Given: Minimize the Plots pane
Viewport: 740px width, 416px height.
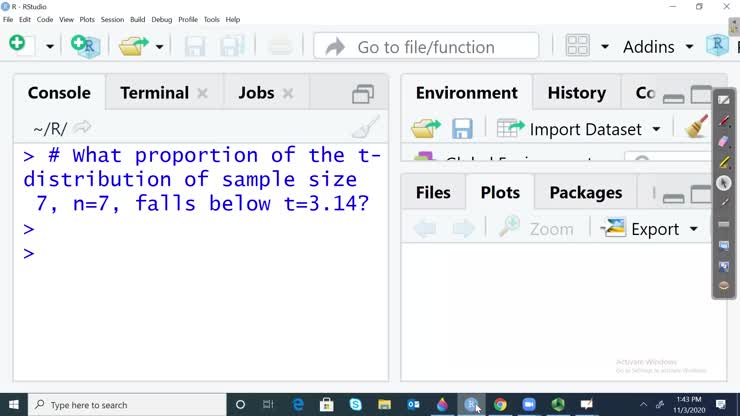Looking at the screenshot, I should pyautogui.click(x=673, y=198).
